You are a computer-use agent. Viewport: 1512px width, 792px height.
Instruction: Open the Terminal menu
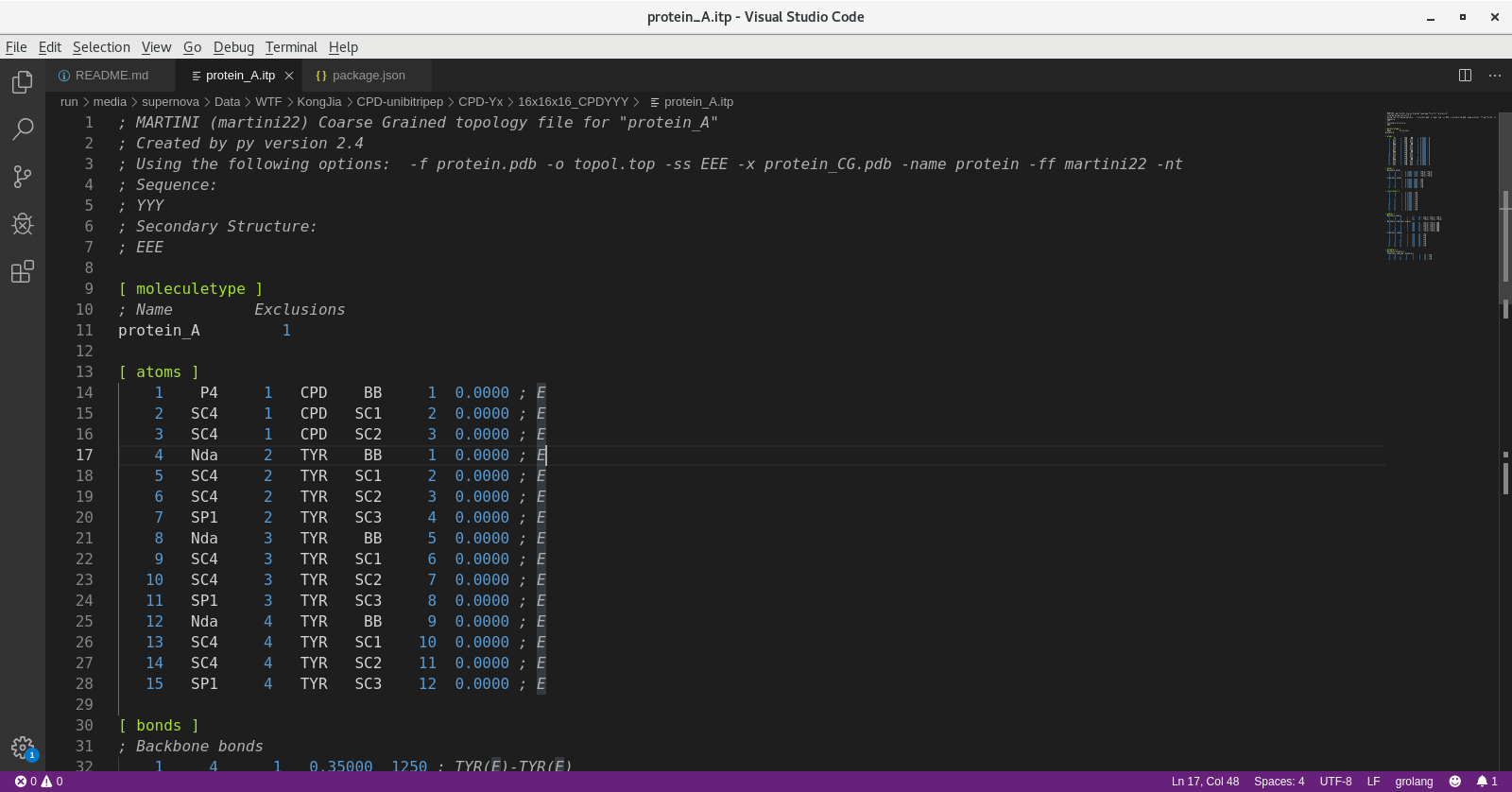pos(291,47)
